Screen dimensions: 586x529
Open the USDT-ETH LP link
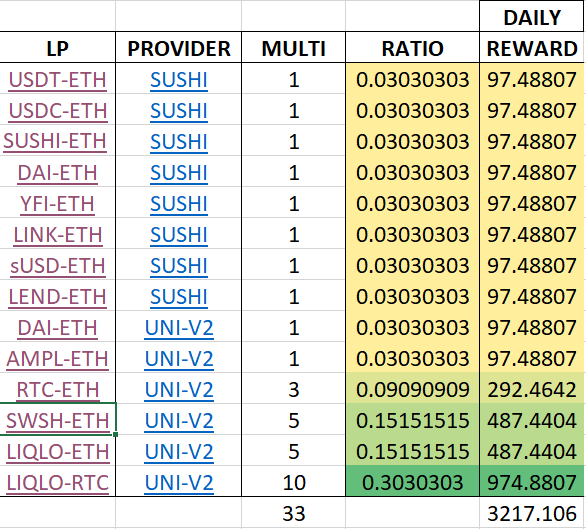[57, 80]
